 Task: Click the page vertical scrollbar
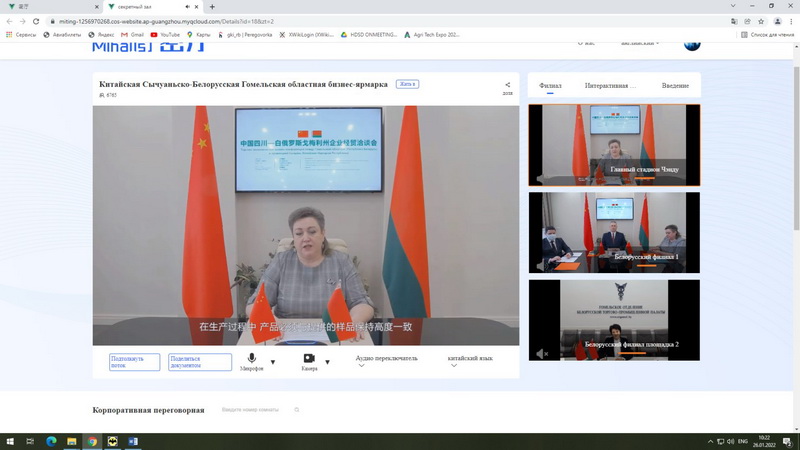click(796, 148)
